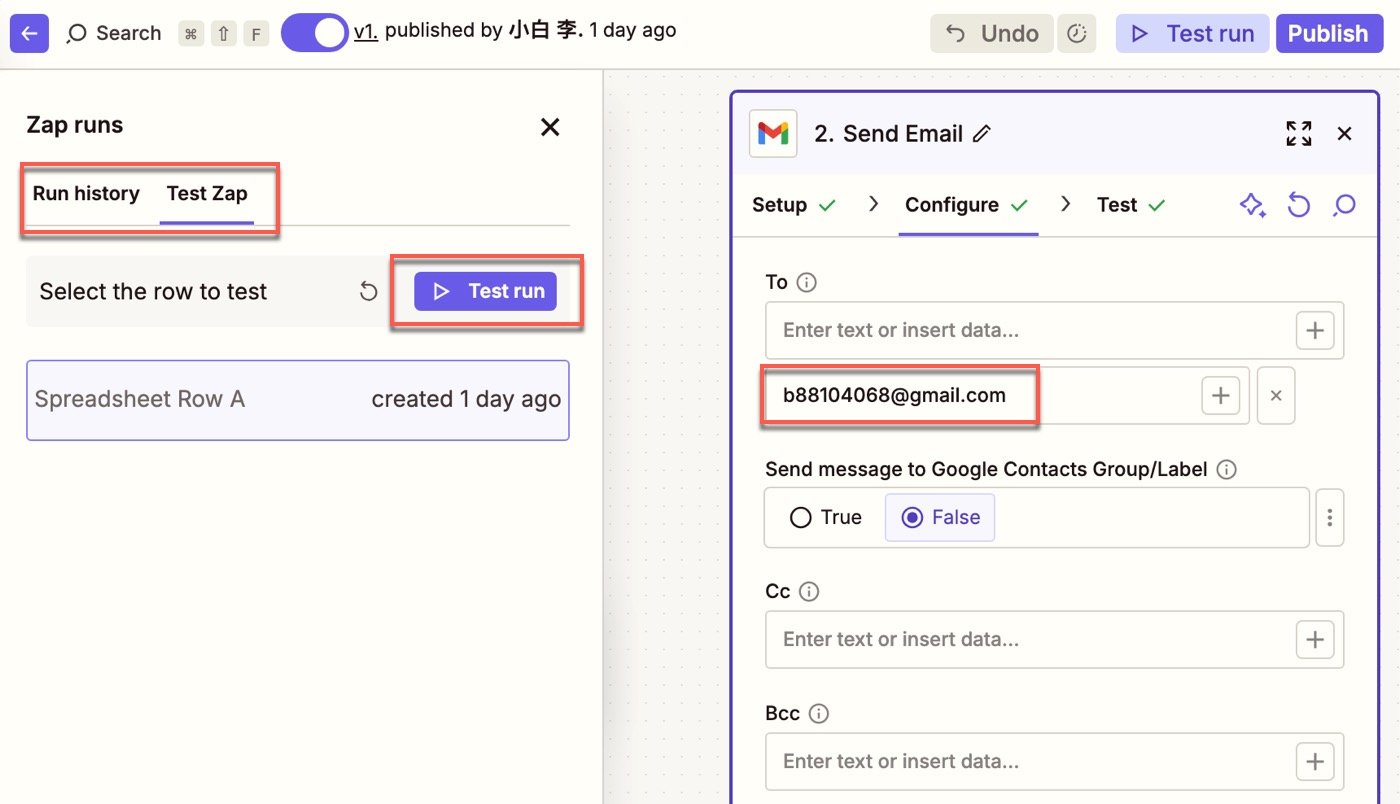Click info icon next to To
The height and width of the screenshot is (804, 1400).
tap(806, 283)
